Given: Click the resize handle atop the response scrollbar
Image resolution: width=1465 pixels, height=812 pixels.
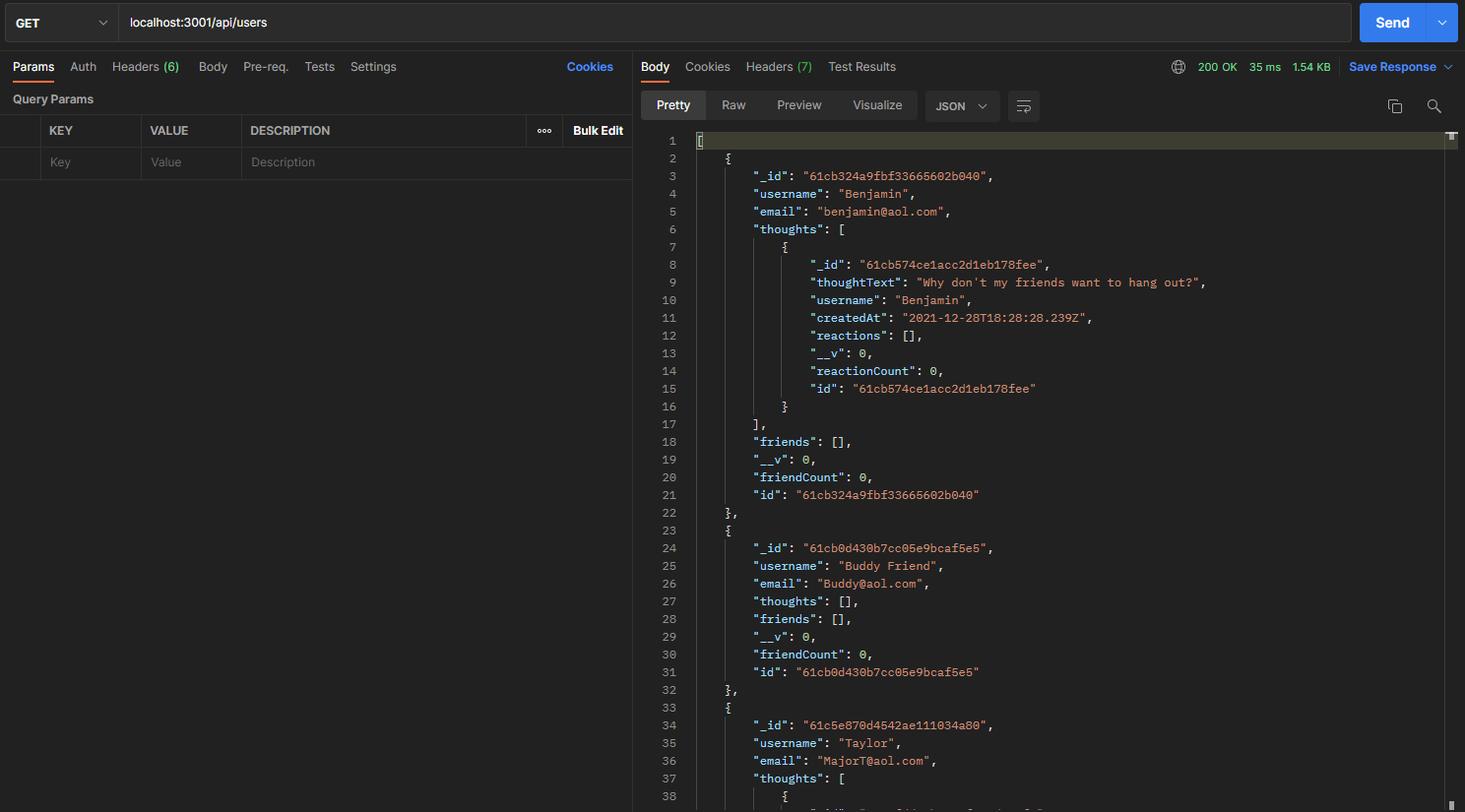Looking at the screenshot, I should [x=1452, y=136].
